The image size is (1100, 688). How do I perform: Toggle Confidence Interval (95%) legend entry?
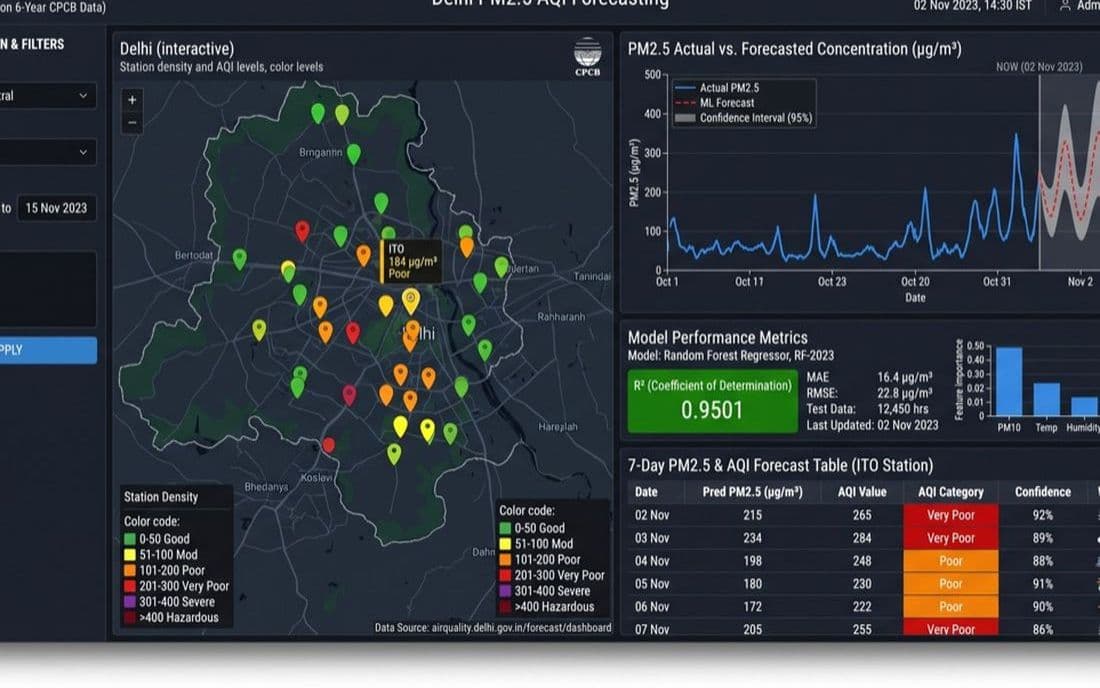(744, 118)
